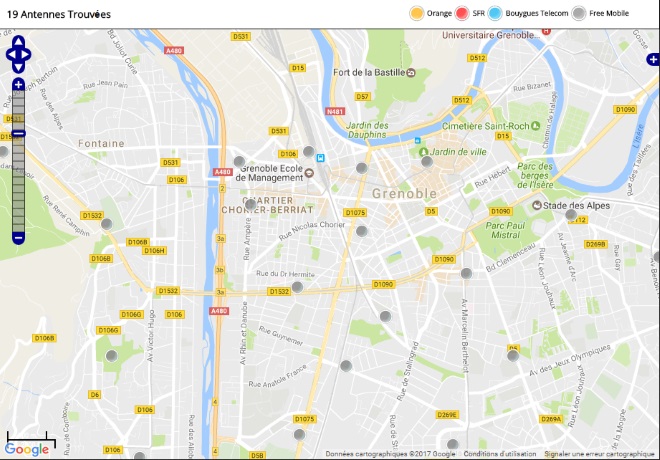This screenshot has height=460, width=660.
Task: Click the Grenoble train station icon
Action: pos(320,157)
